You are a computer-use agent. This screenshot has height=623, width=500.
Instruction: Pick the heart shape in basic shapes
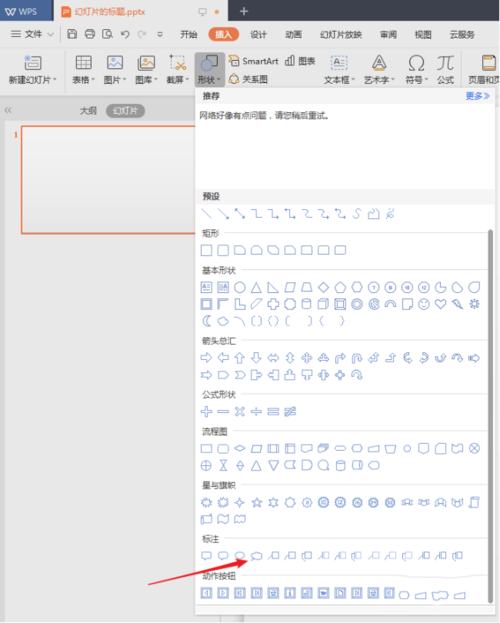click(x=440, y=304)
